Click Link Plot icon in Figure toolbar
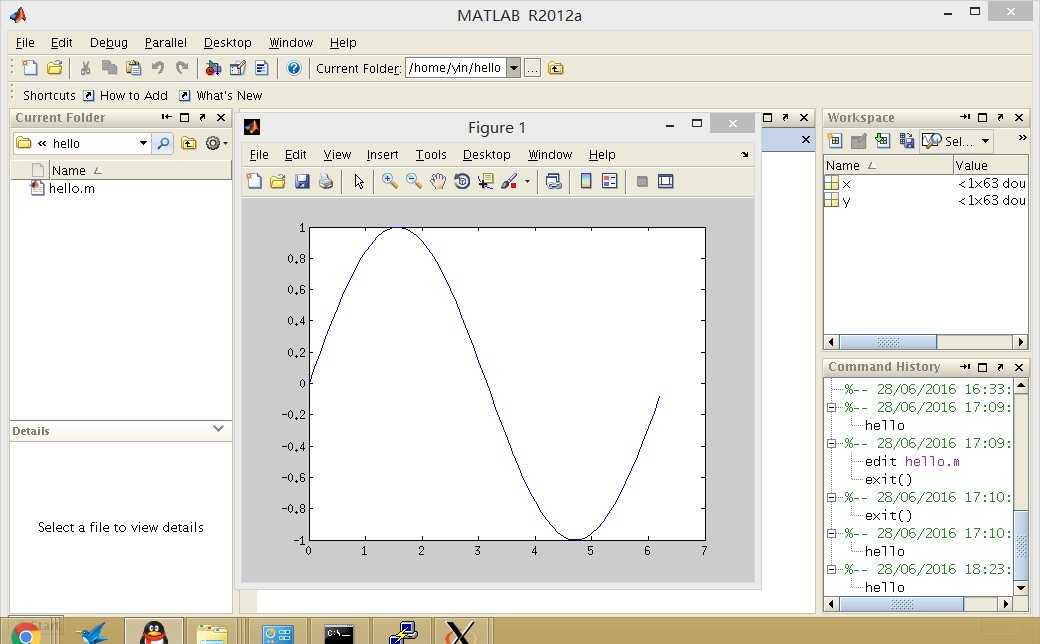 (553, 181)
